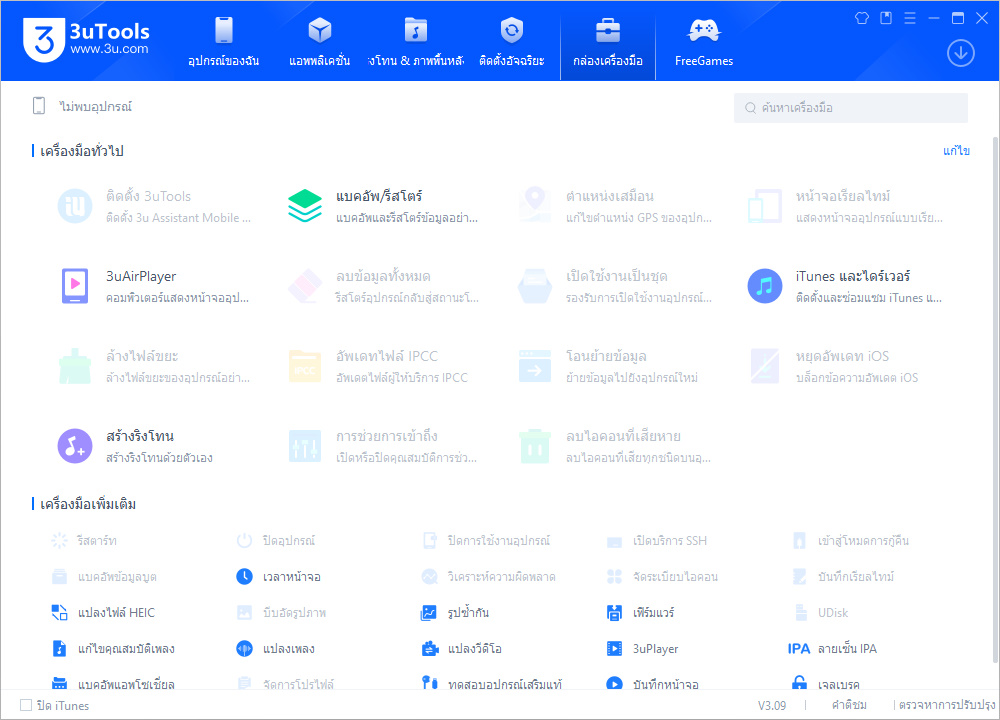This screenshot has width=1000, height=720.
Task: Click the tool search field
Action: point(851,108)
